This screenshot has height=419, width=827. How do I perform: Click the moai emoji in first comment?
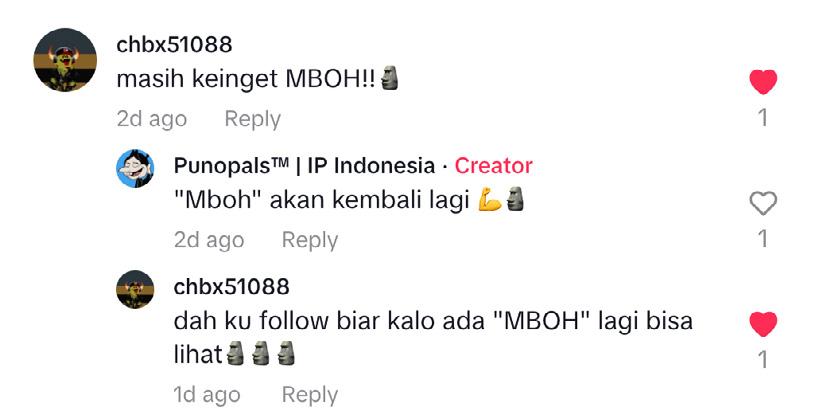tap(389, 78)
